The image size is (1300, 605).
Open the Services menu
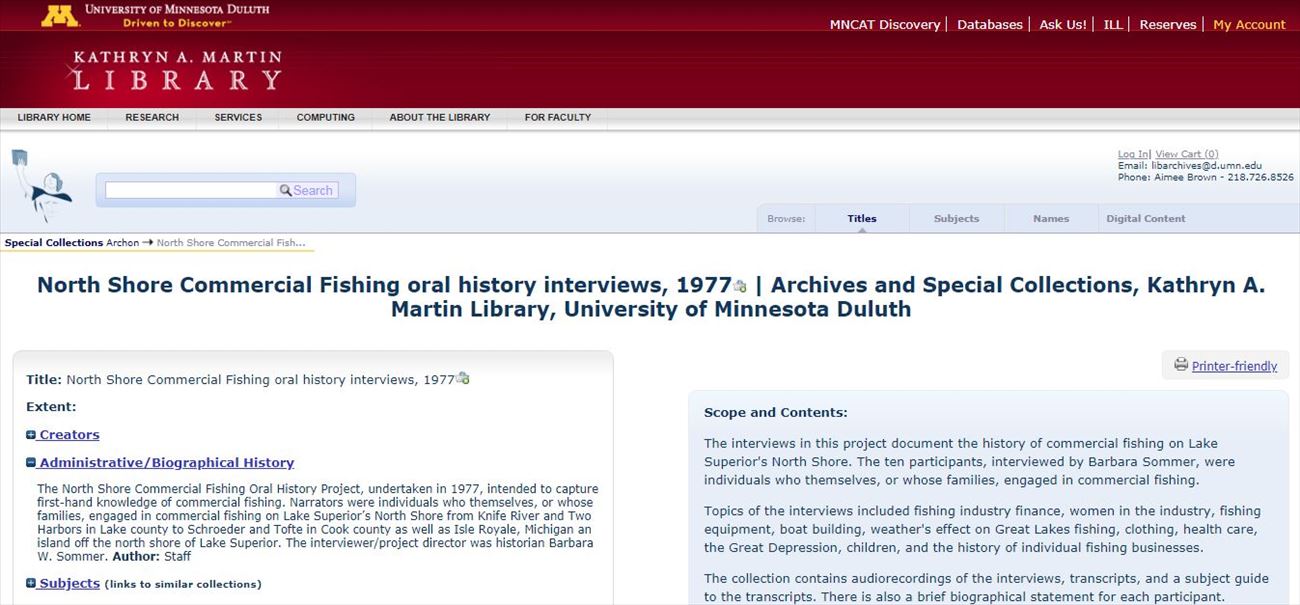(x=238, y=117)
